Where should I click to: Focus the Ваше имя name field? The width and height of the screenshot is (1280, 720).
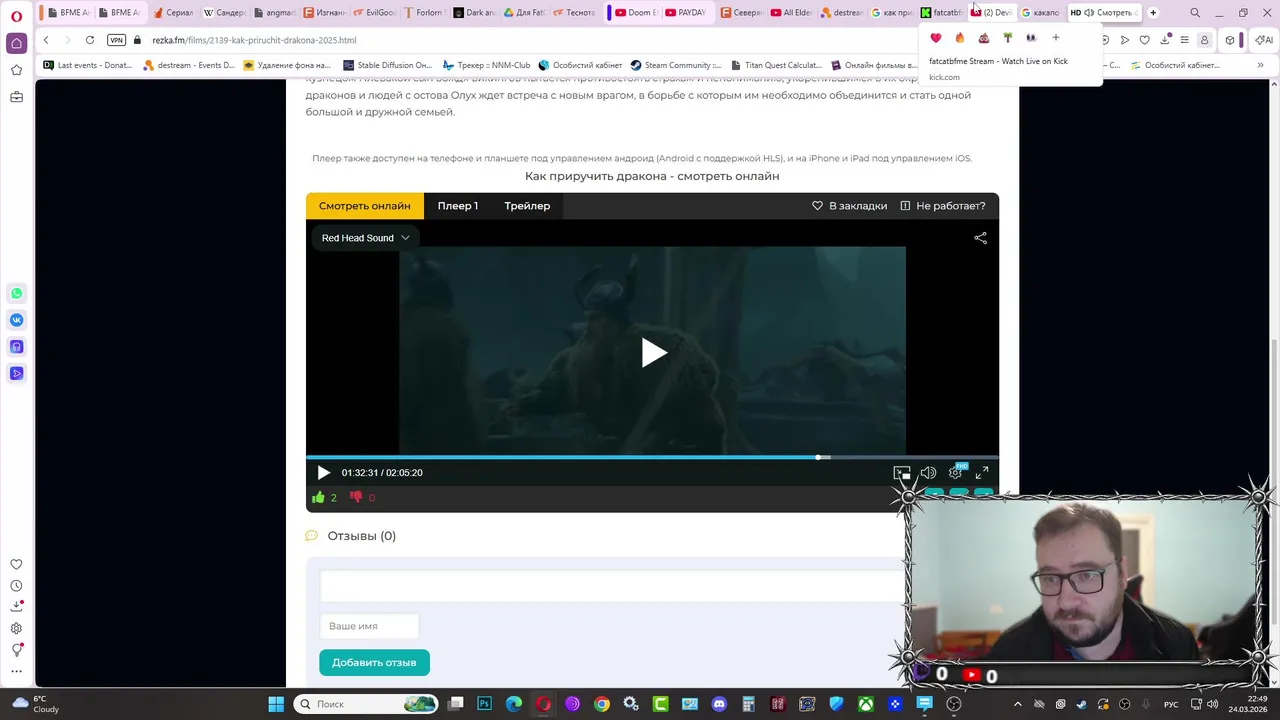[369, 626]
